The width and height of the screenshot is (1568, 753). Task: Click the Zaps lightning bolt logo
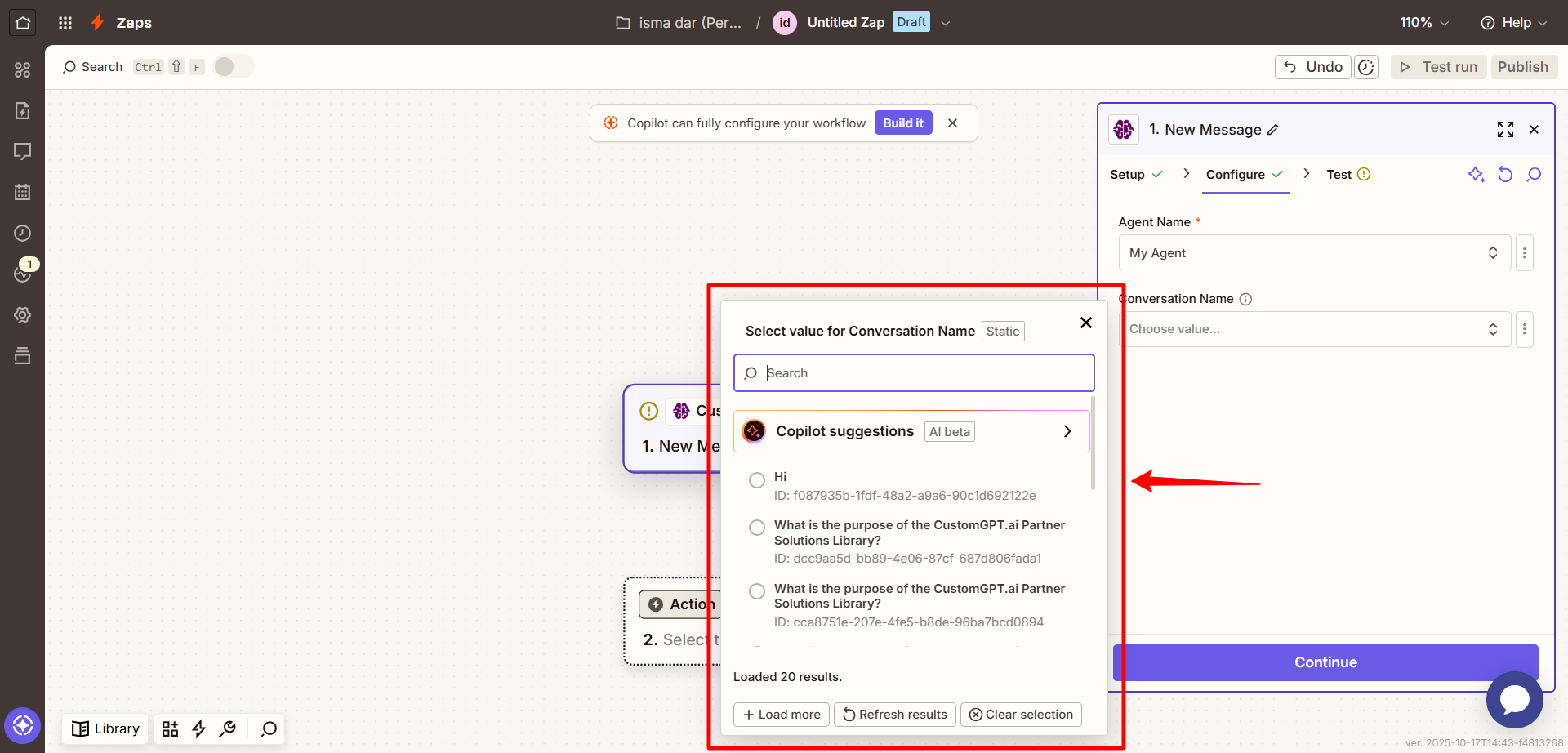click(97, 22)
